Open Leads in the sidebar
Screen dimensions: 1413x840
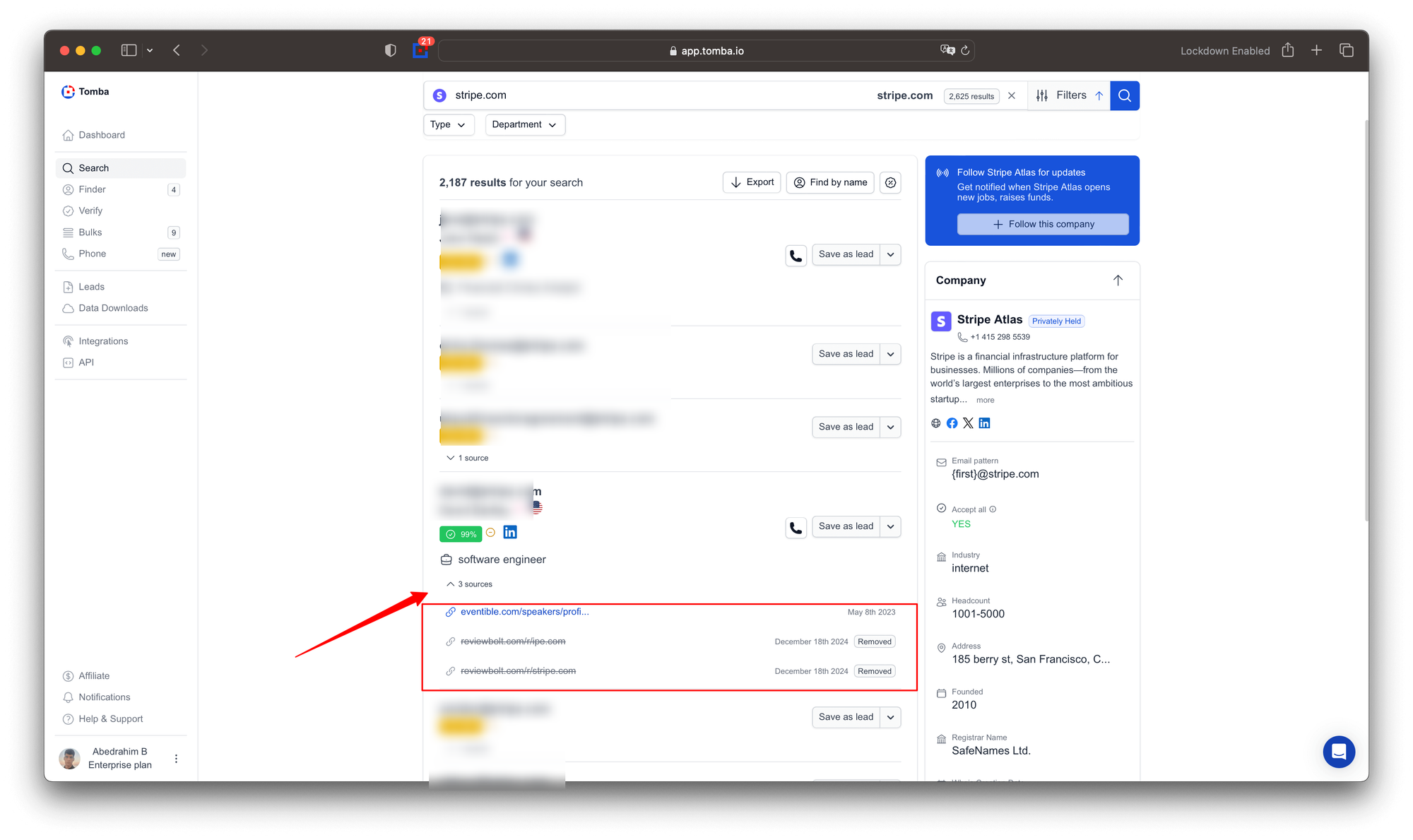click(x=91, y=287)
